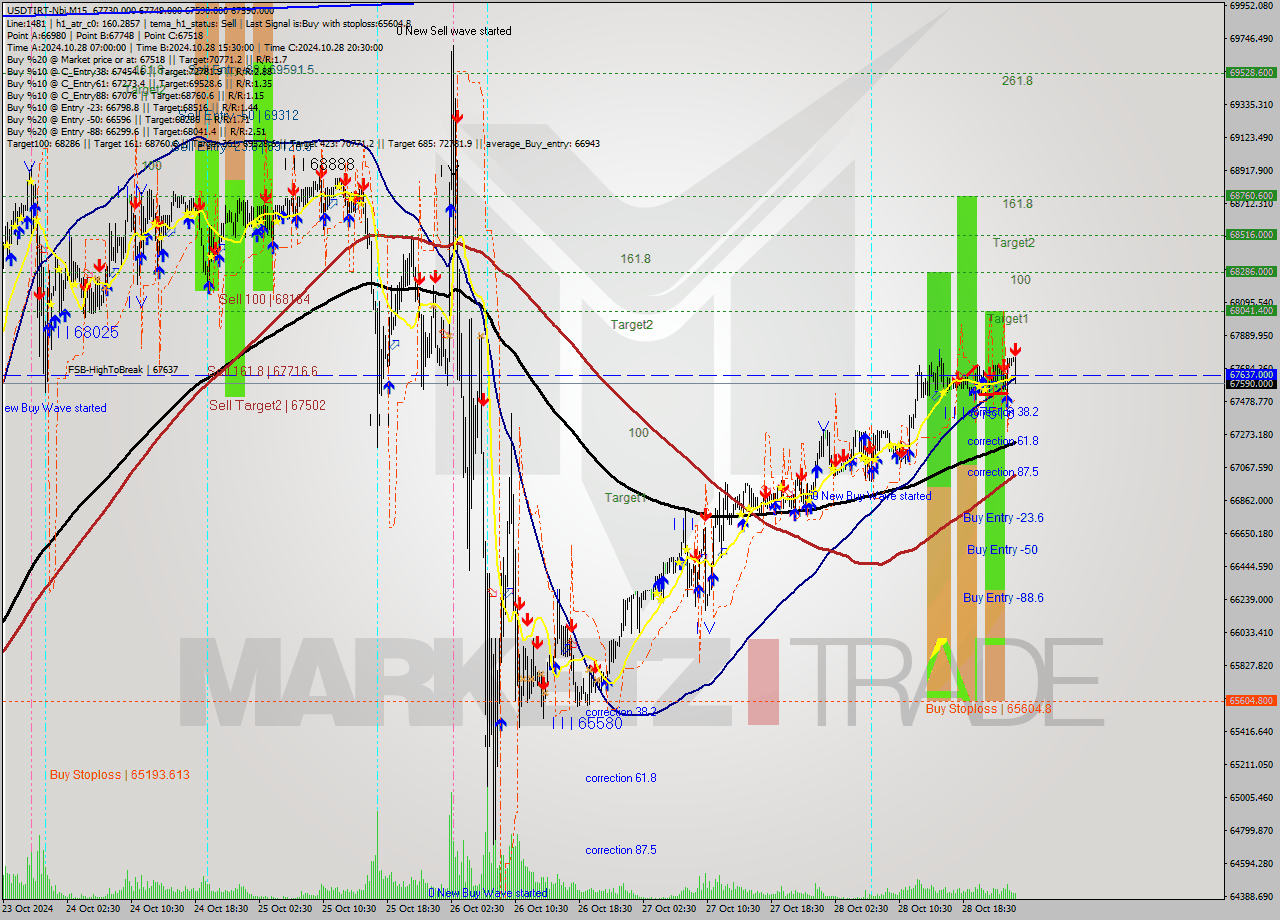Click the 'FSB-HighToBreak | 67637' label
The height and width of the screenshot is (920, 1280).
(x=123, y=370)
